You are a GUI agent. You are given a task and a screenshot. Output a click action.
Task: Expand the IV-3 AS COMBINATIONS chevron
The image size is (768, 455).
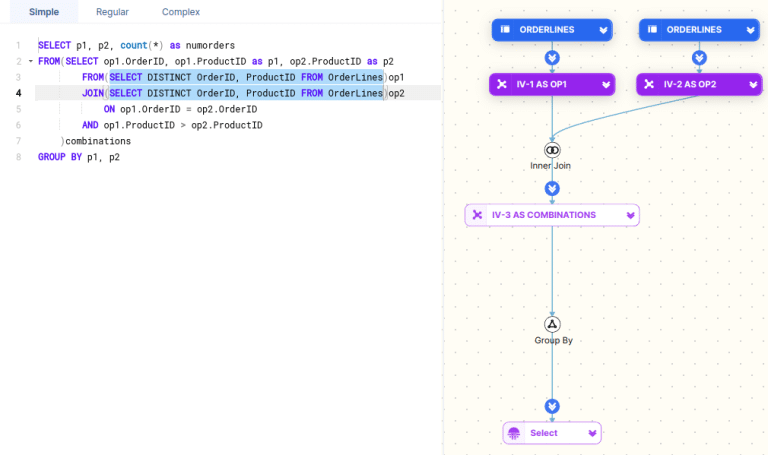630,215
